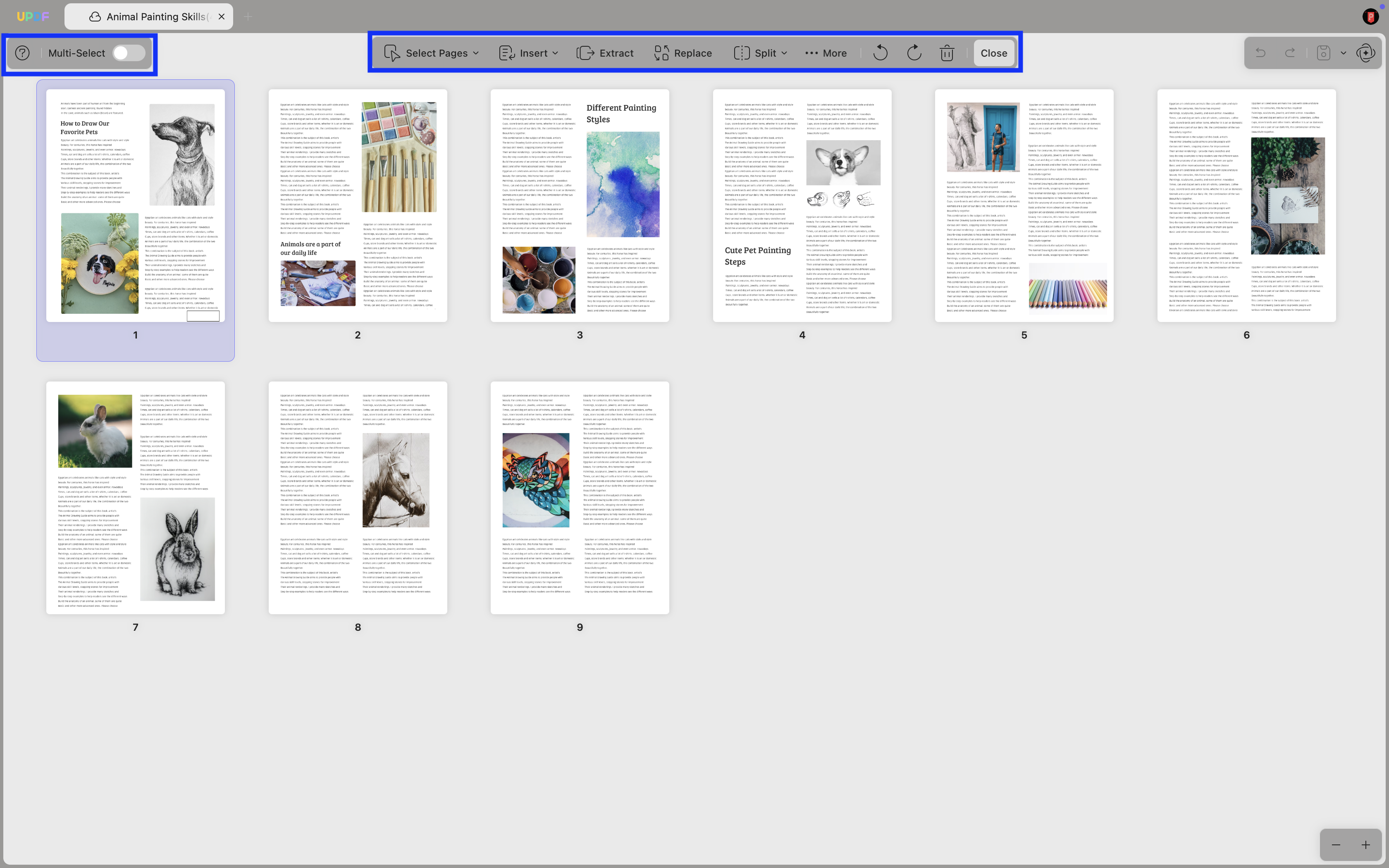Click the Extract icon
This screenshot has width=1389, height=868.
[x=585, y=53]
